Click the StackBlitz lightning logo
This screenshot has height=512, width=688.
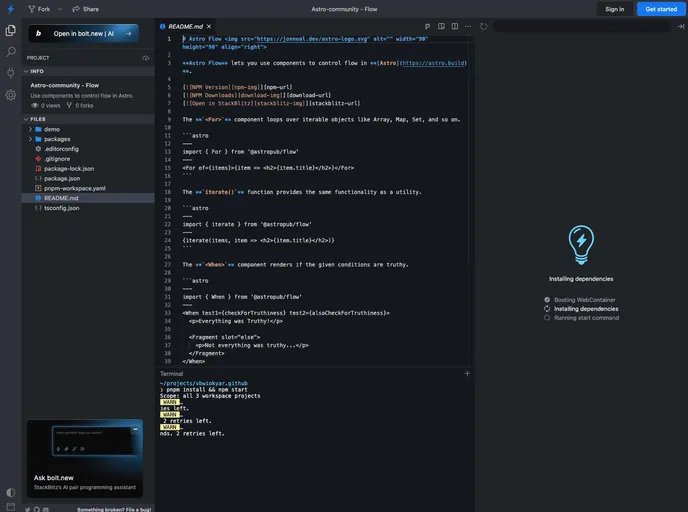(11, 9)
